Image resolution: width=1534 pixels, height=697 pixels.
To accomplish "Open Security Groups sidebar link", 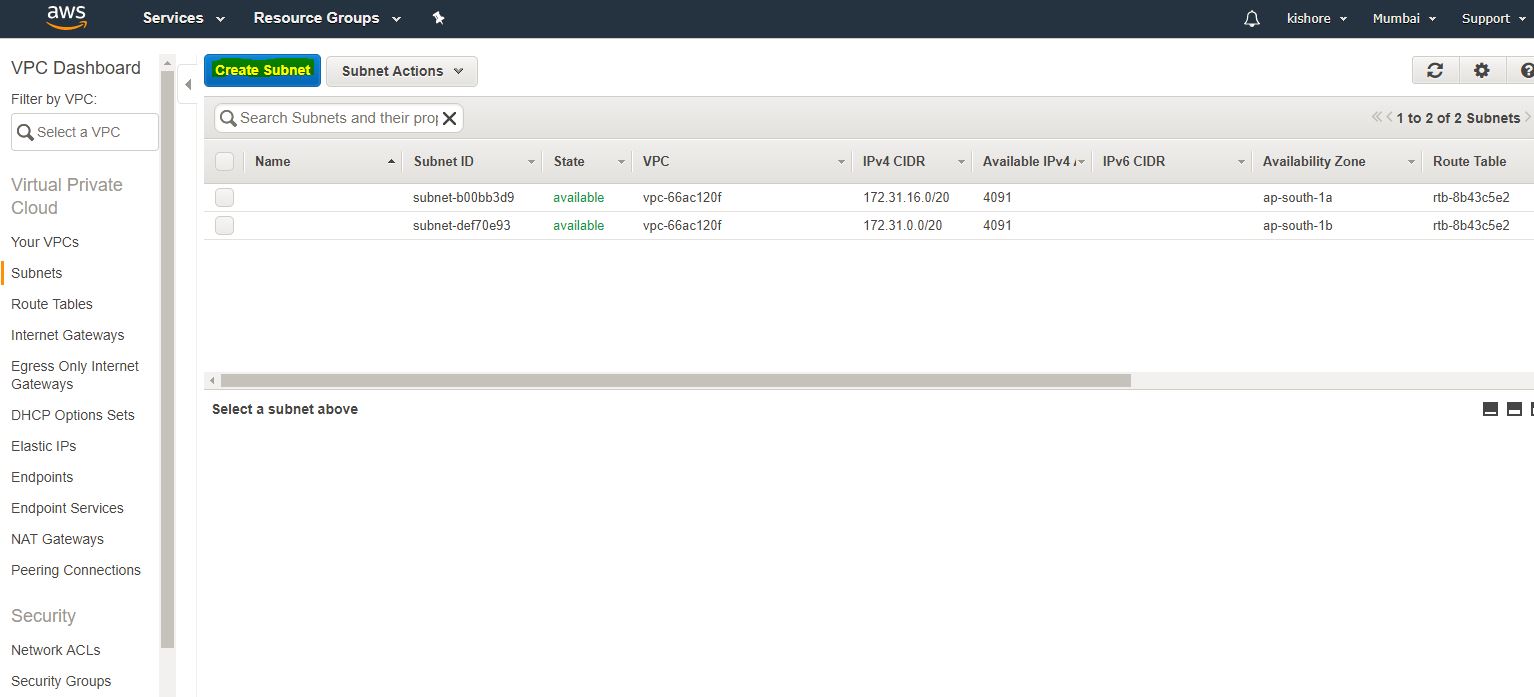I will coord(61,681).
